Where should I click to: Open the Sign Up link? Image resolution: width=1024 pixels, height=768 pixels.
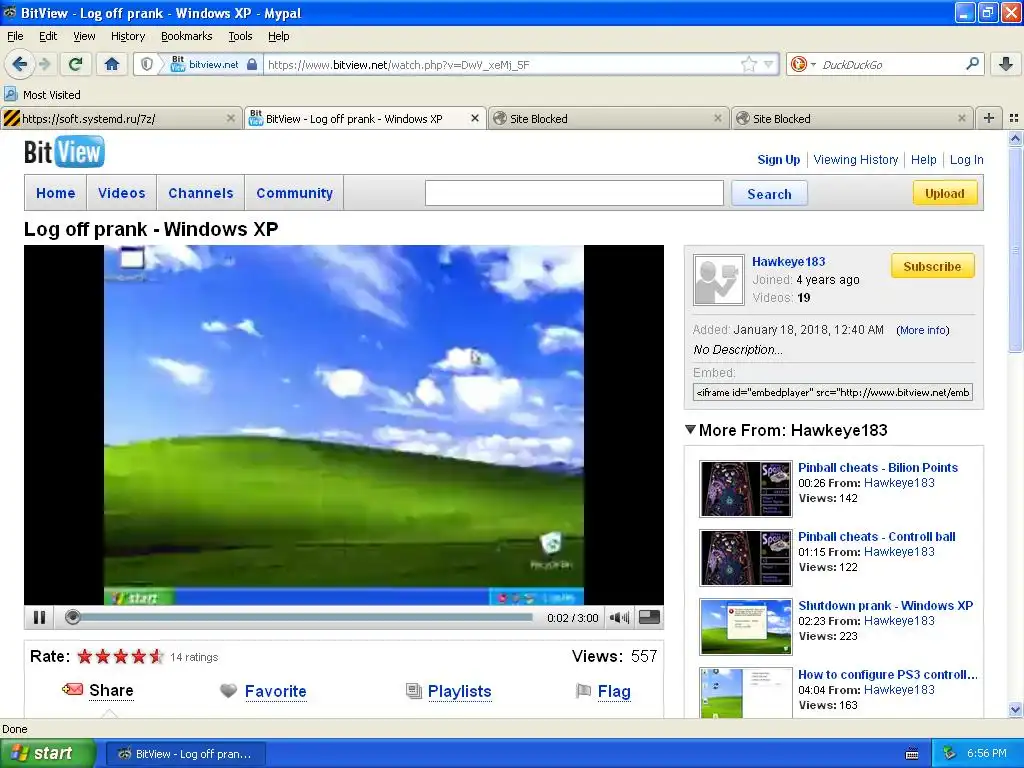coord(778,160)
